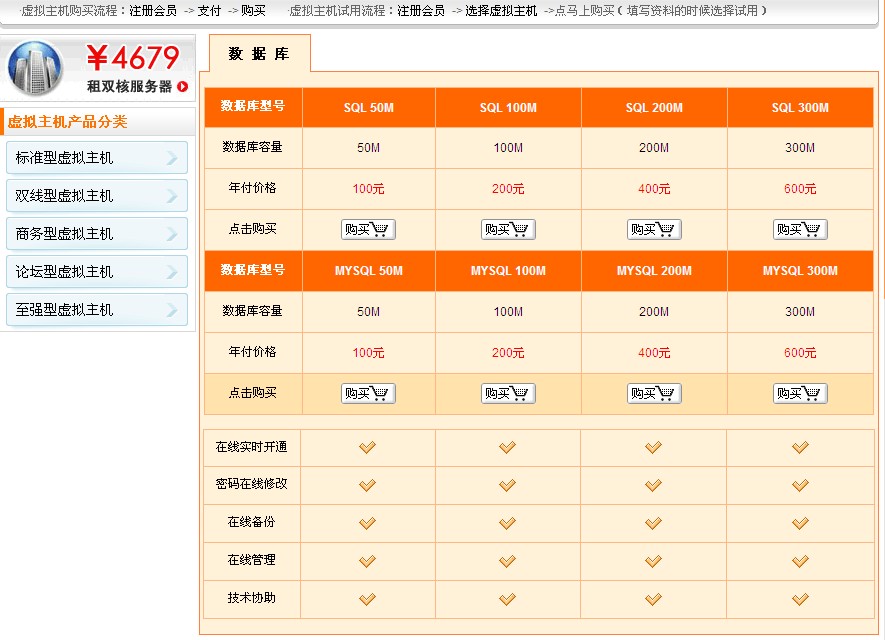Click the SQL 100M buy cart button
Image resolution: width=885 pixels, height=640 pixels.
pos(508,230)
